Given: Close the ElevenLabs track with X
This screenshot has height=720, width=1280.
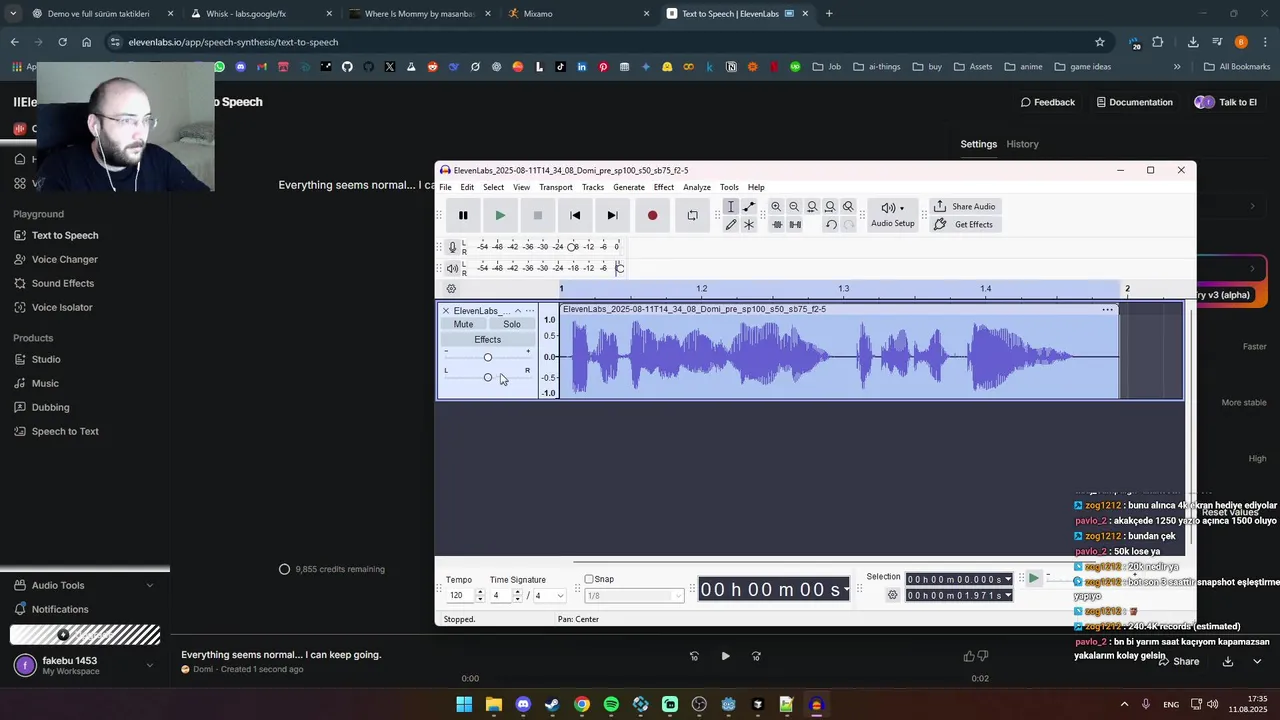Looking at the screenshot, I should pos(446,311).
